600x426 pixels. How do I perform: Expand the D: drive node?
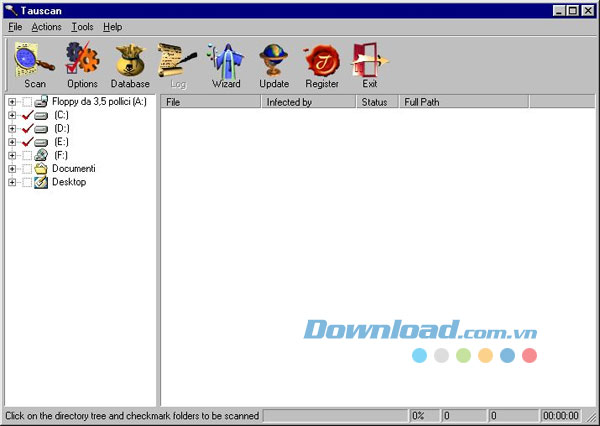pyautogui.click(x=12, y=129)
